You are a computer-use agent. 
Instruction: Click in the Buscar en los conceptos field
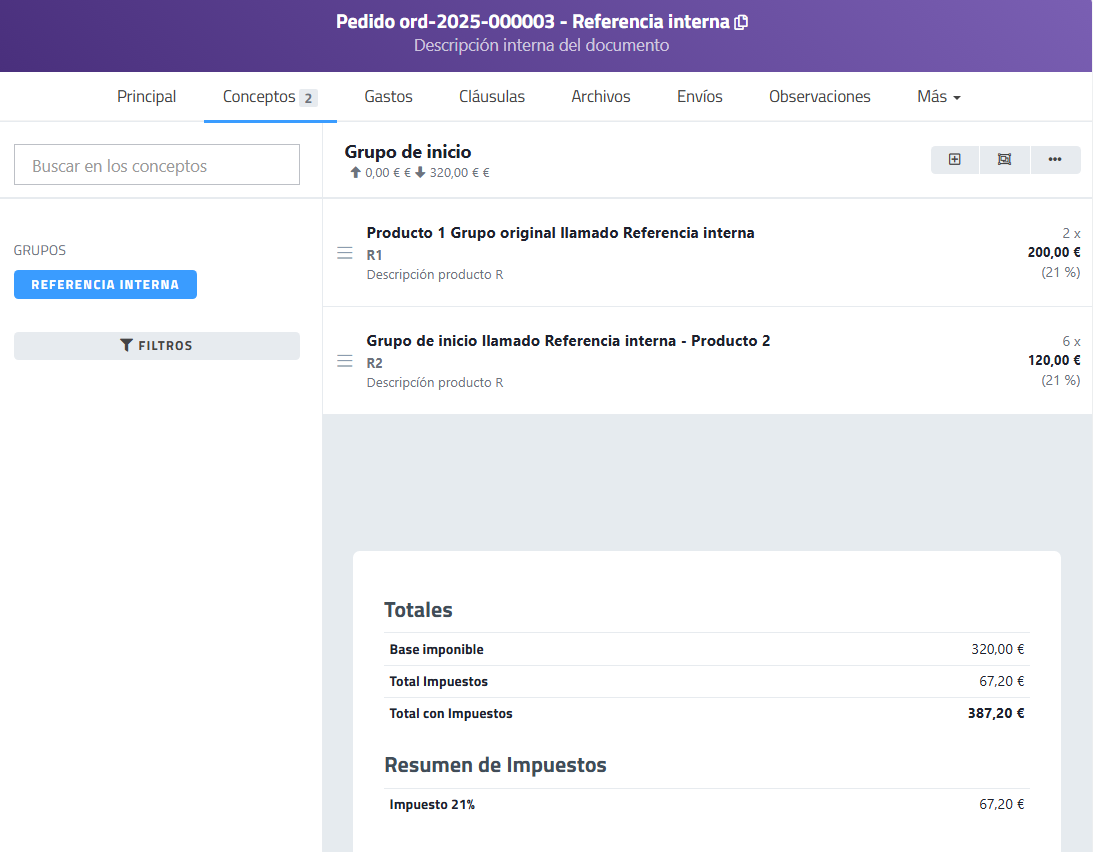[x=156, y=165]
